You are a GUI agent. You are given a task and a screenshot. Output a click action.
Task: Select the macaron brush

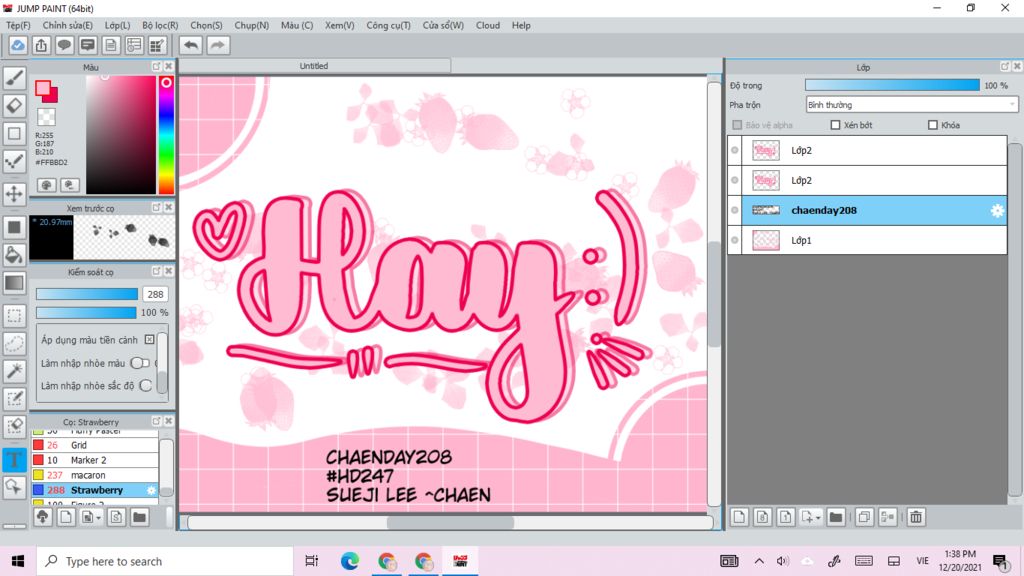[95, 475]
